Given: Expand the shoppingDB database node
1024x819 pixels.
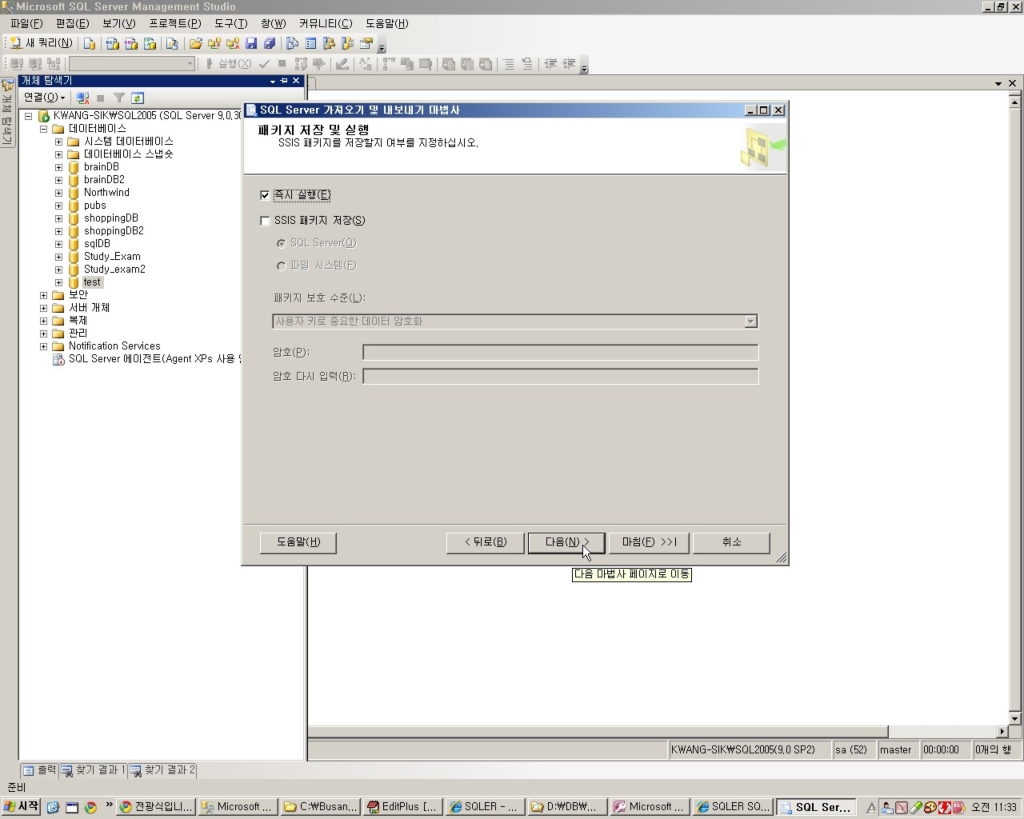Looking at the screenshot, I should 59,218.
